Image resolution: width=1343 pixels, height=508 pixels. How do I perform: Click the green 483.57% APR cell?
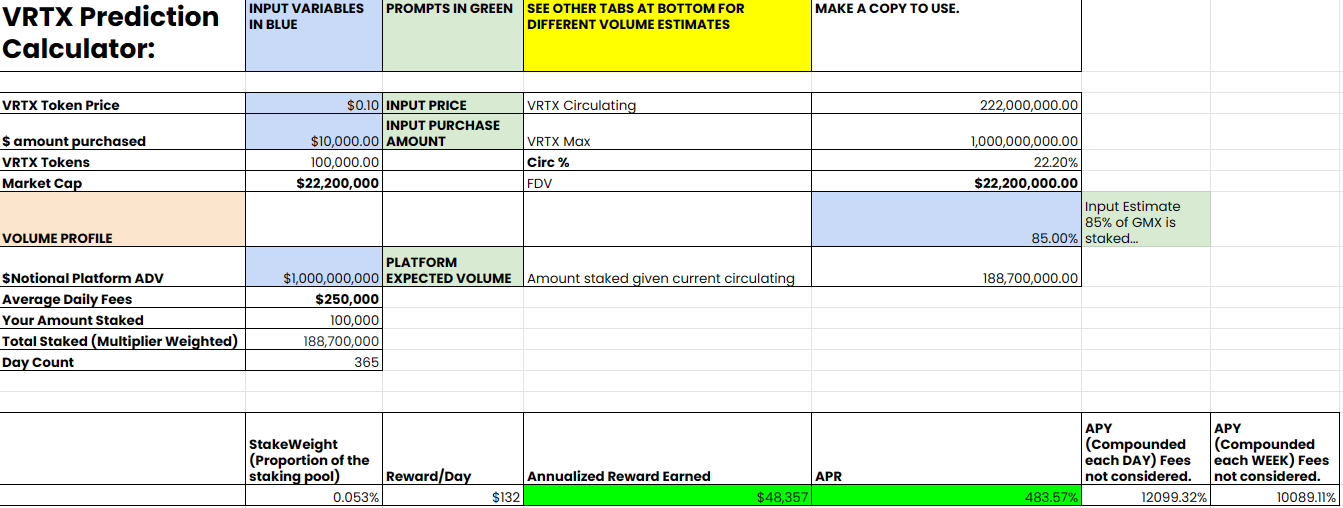[x=946, y=497]
